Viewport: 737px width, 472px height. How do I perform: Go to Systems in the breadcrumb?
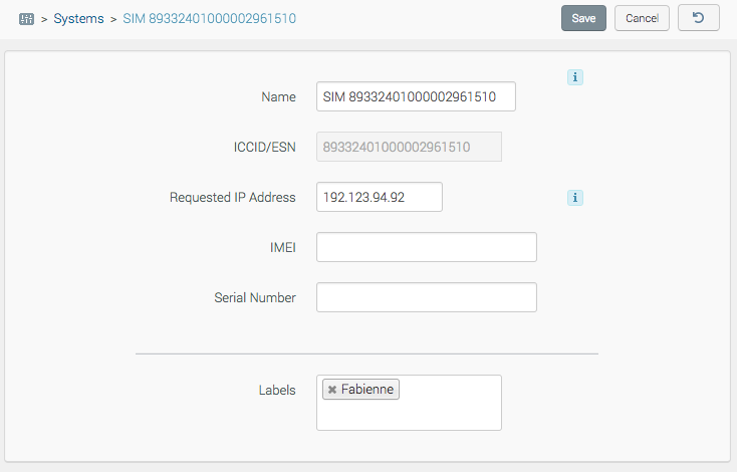coord(78,19)
